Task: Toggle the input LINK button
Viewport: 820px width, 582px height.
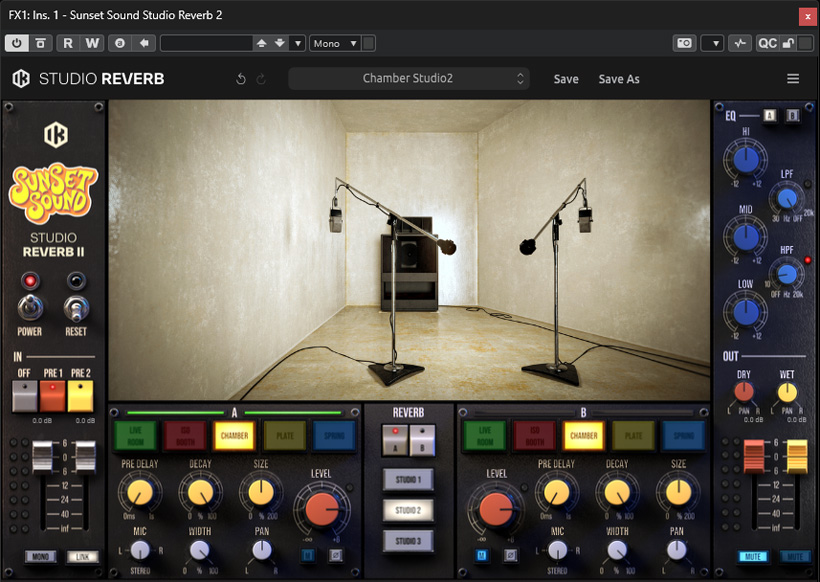Action: click(82, 556)
